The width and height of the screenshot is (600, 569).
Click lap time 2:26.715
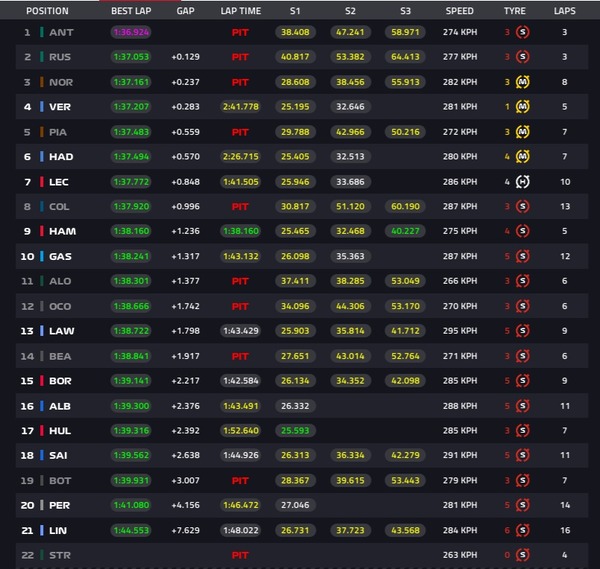coord(241,157)
